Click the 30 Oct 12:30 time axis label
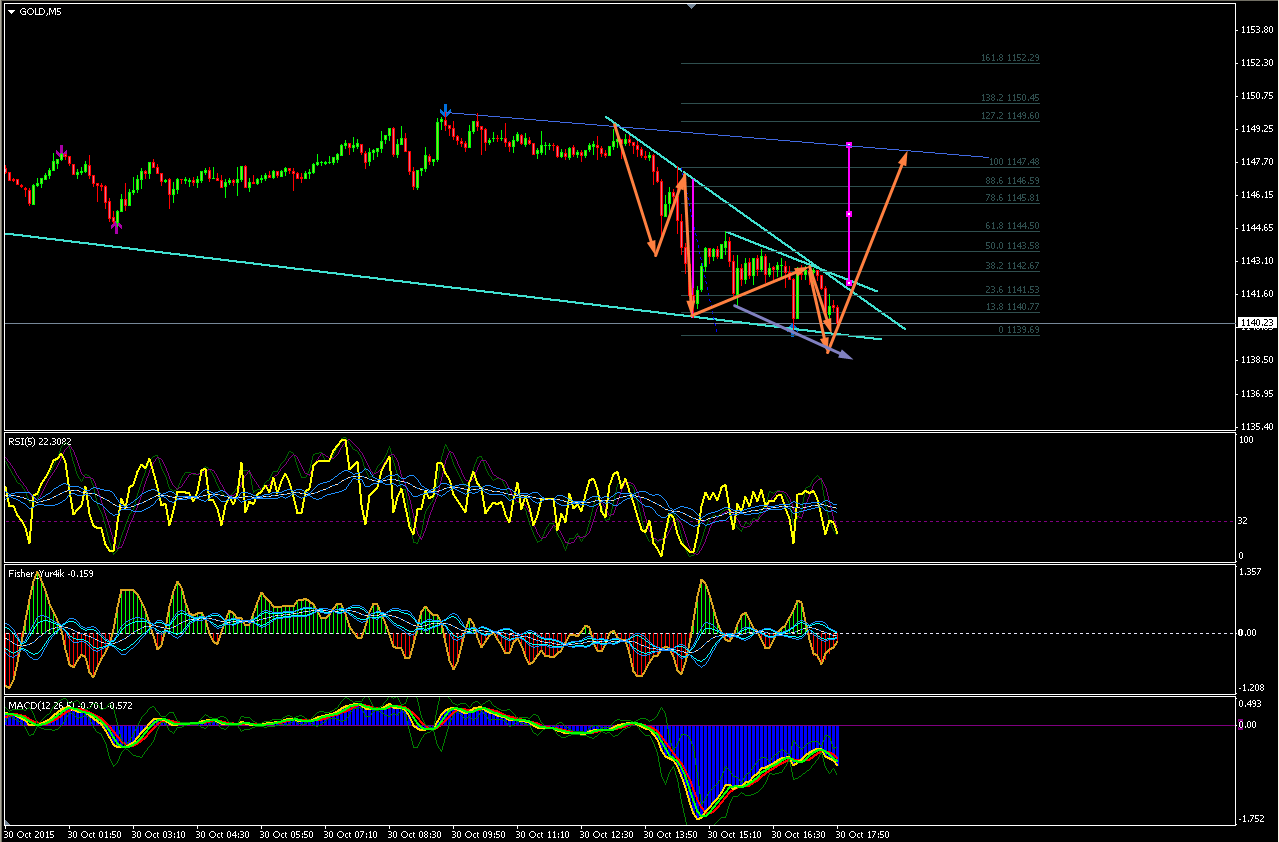Image resolution: width=1279 pixels, height=842 pixels. (x=608, y=833)
